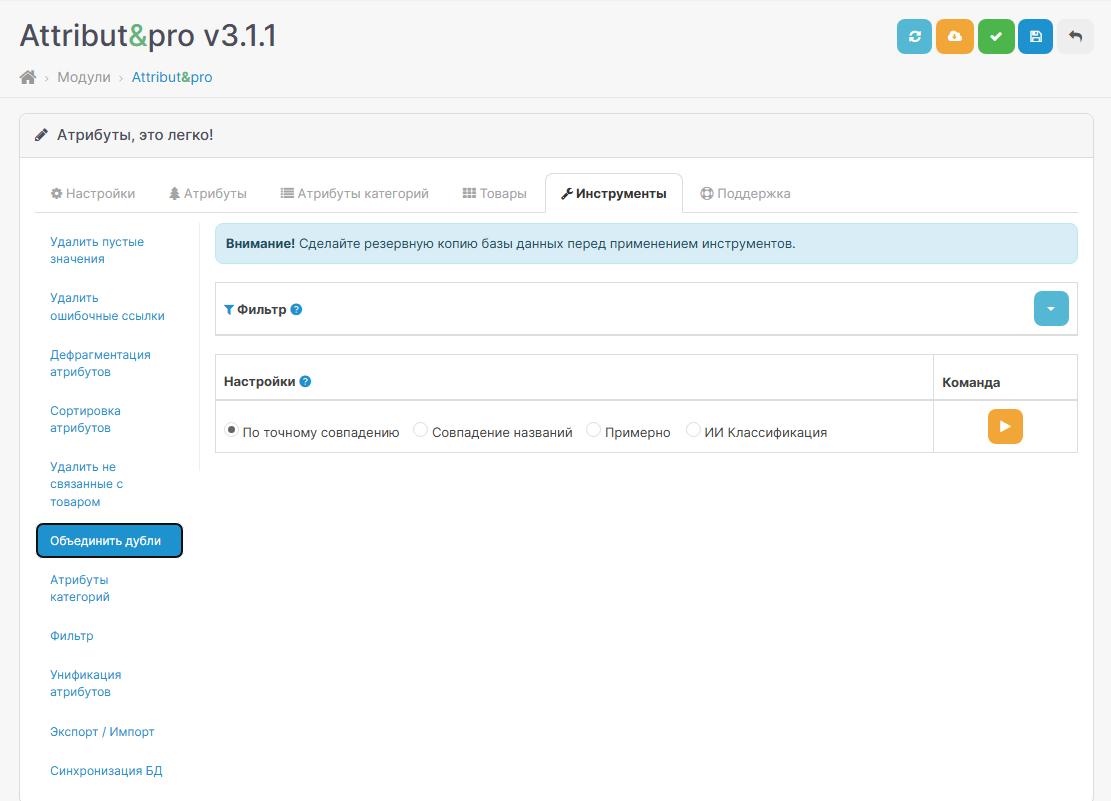Viewport: 1111px width, 801px height.
Task: Open Сортировка атрибутов tool
Action: pos(109,419)
